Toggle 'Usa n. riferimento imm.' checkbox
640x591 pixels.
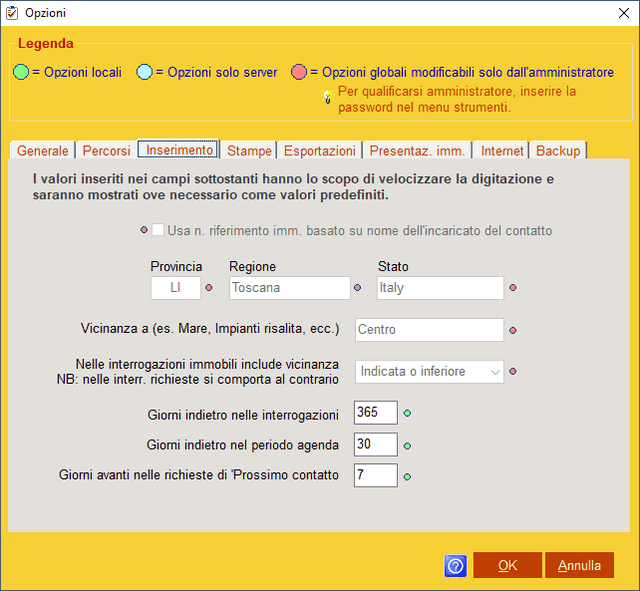158,231
